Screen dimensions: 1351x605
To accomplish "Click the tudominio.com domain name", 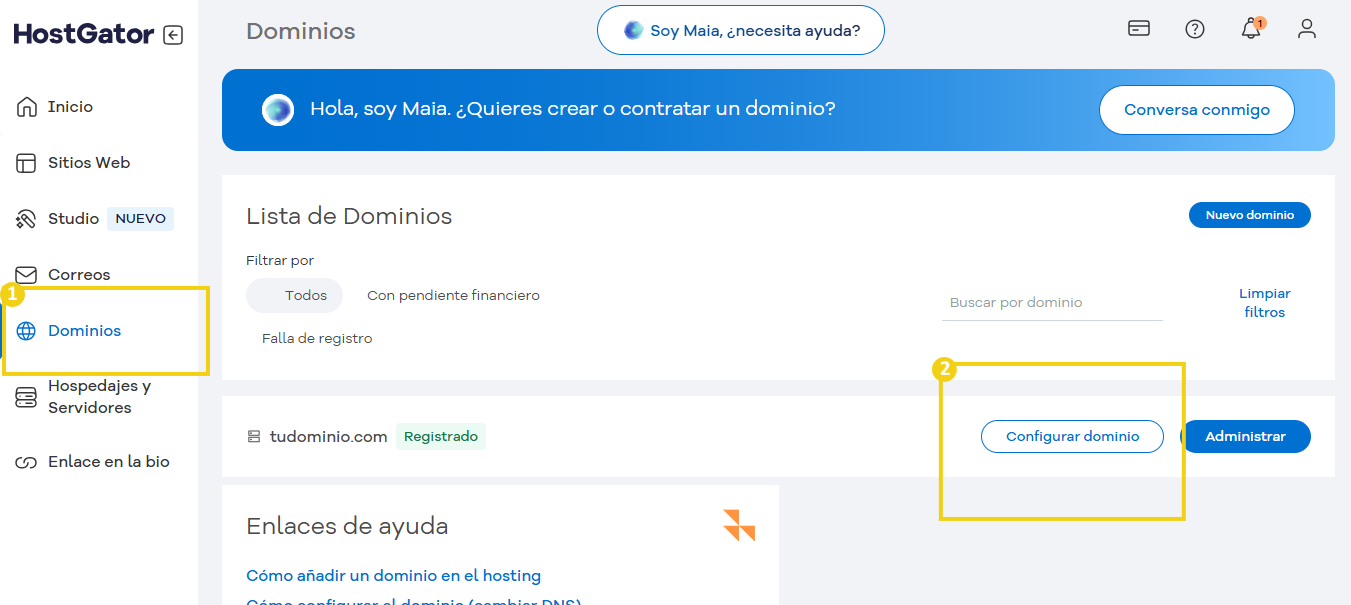I will click(328, 437).
